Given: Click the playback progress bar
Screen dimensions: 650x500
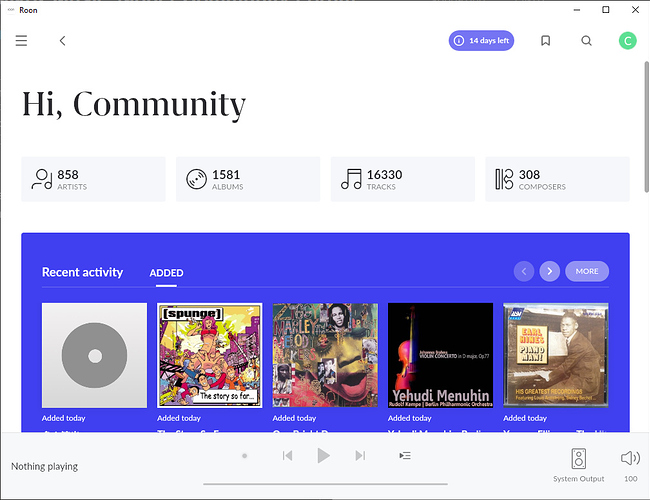Looking at the screenshot, I should tap(324, 483).
